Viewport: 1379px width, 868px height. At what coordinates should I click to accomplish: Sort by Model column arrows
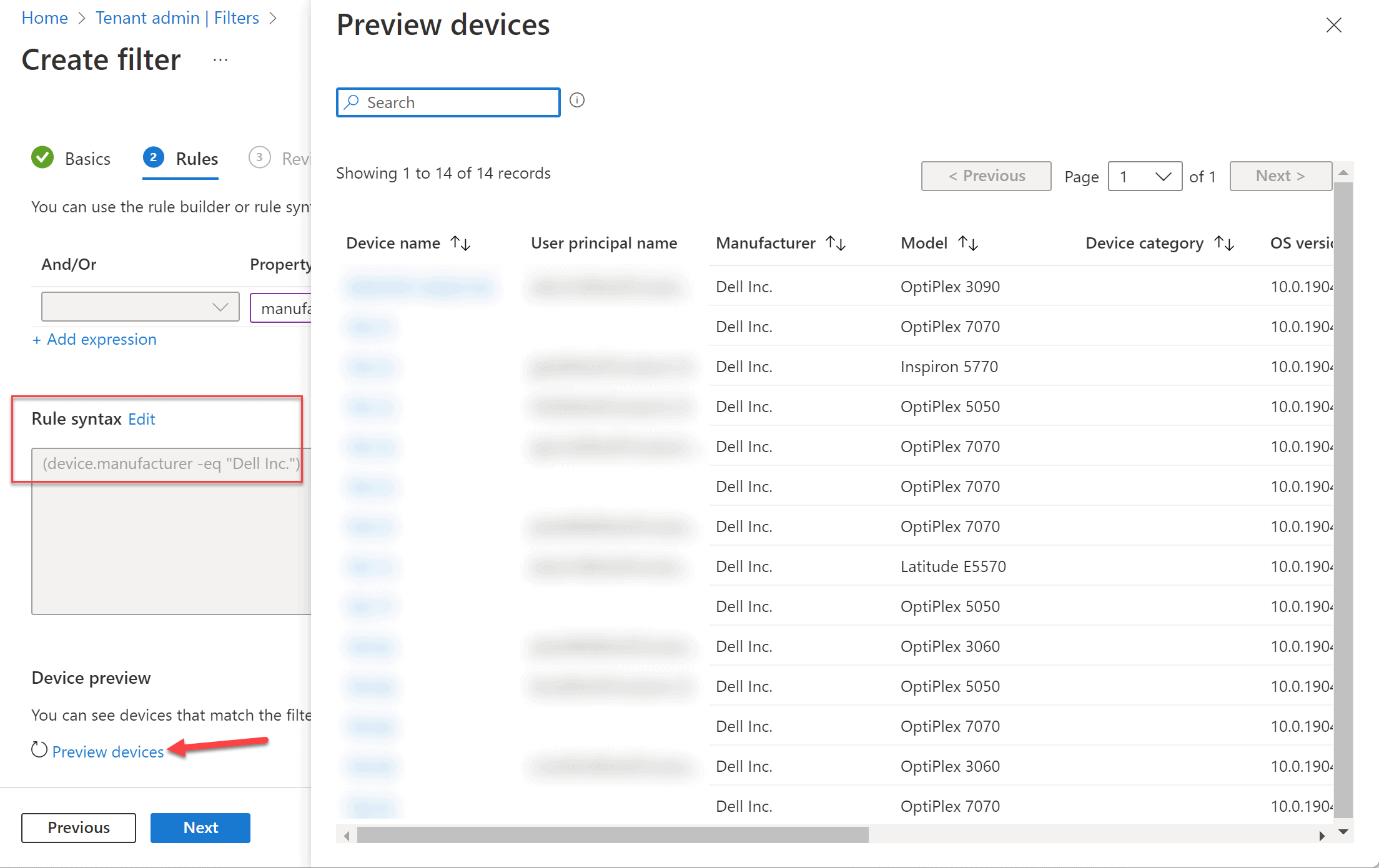(x=967, y=243)
